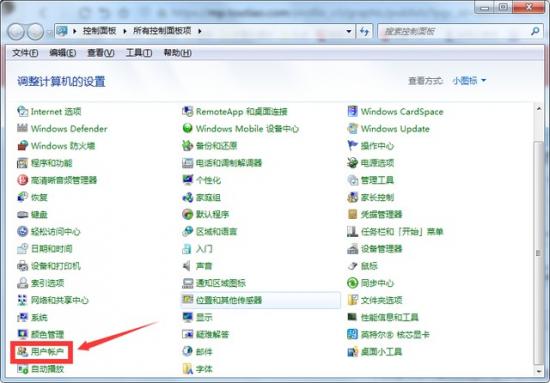The height and width of the screenshot is (383, 550).
Task: Open the Internet 选项 icon
Action: point(22,112)
